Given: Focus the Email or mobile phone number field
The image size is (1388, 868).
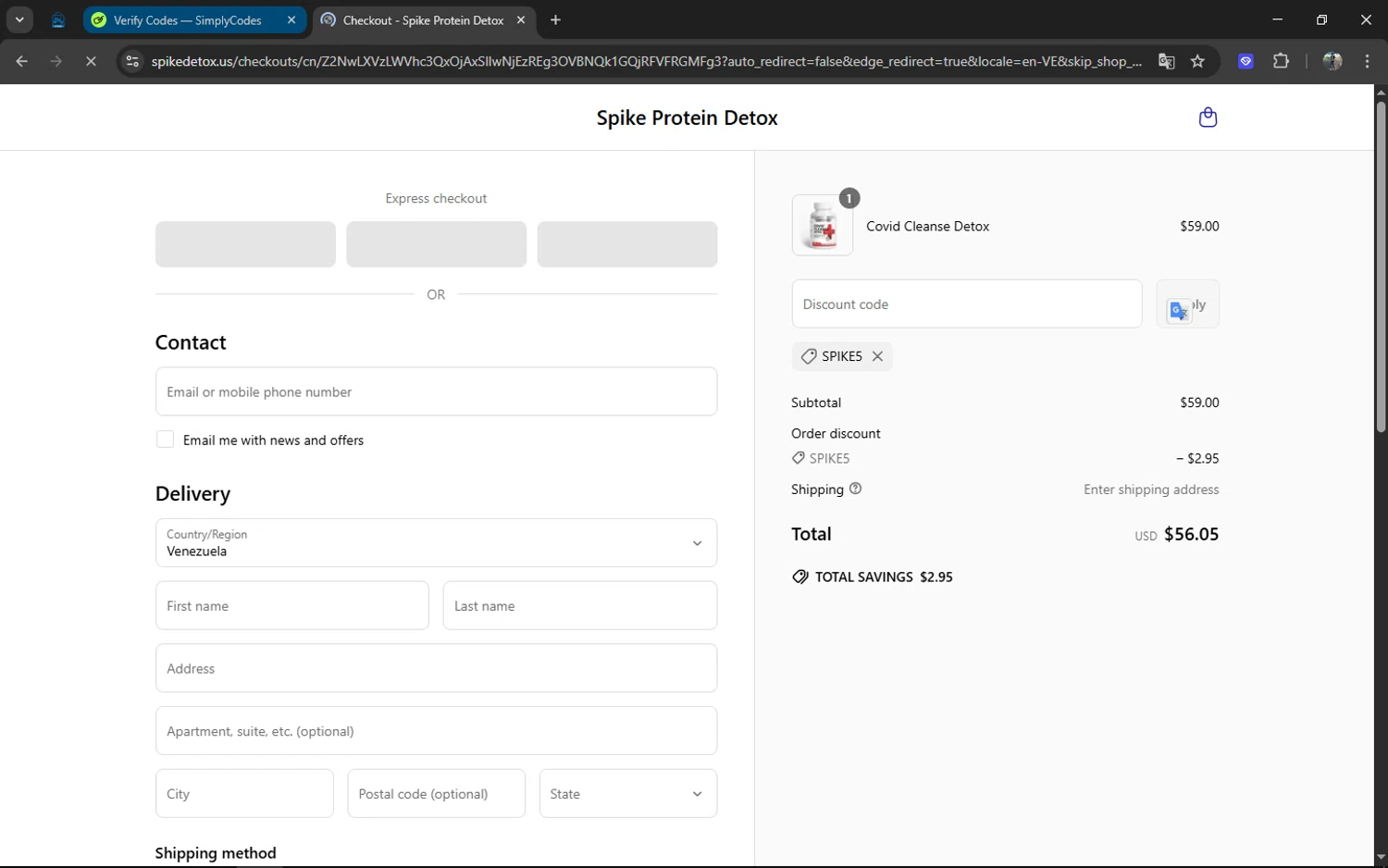Looking at the screenshot, I should [x=436, y=391].
